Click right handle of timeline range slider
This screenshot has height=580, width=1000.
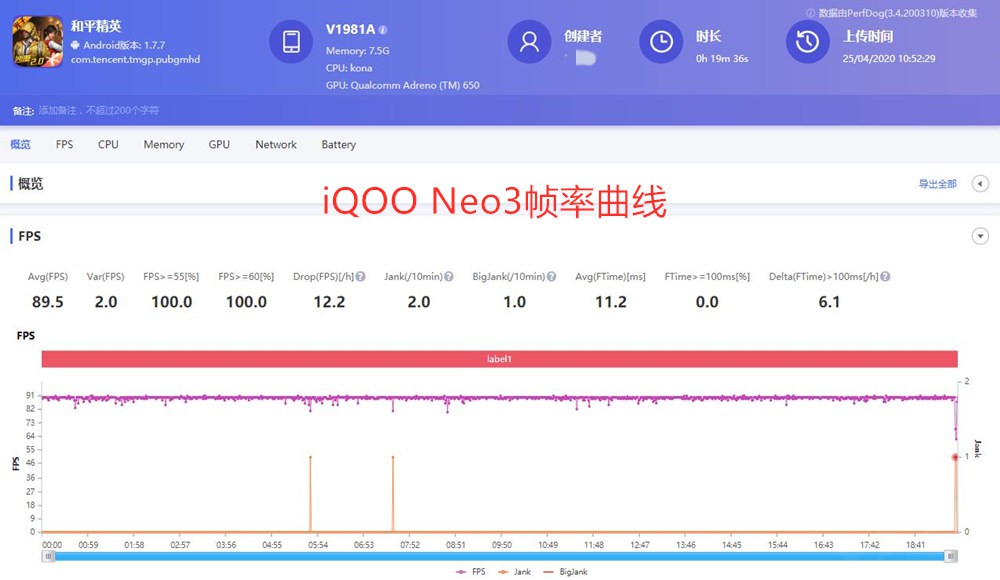pos(951,556)
